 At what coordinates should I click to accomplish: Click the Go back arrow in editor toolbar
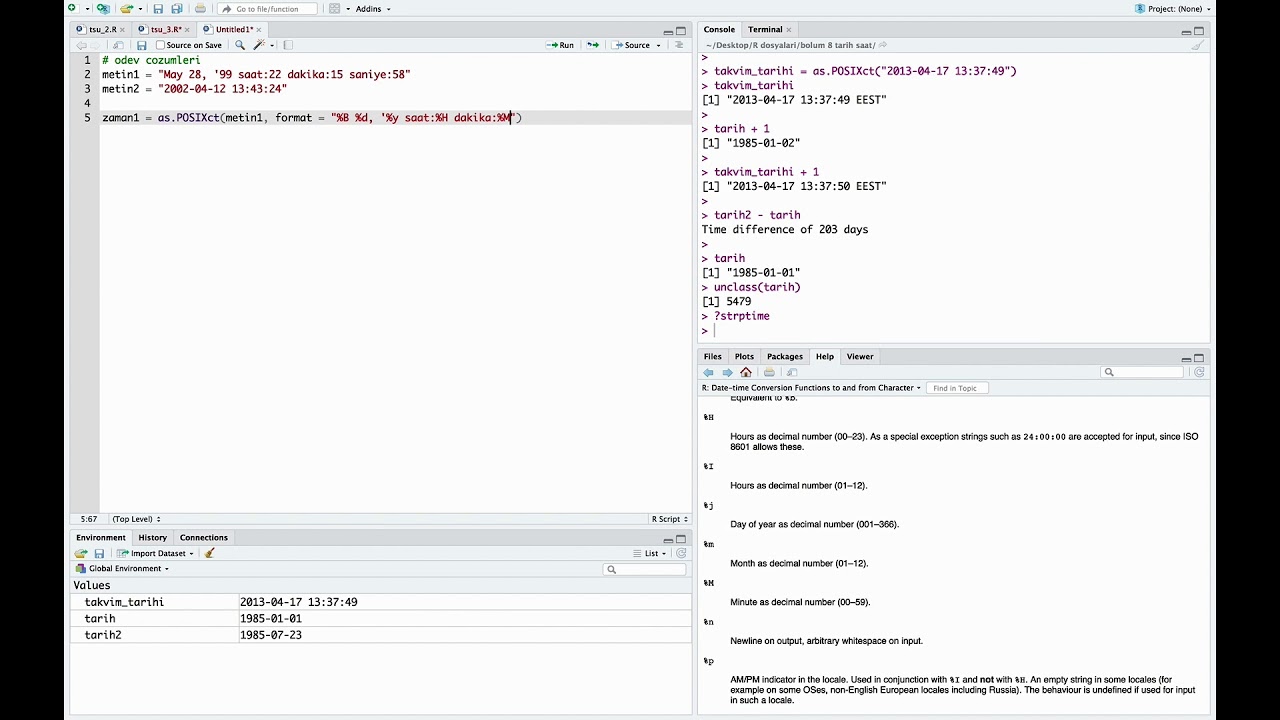81,45
